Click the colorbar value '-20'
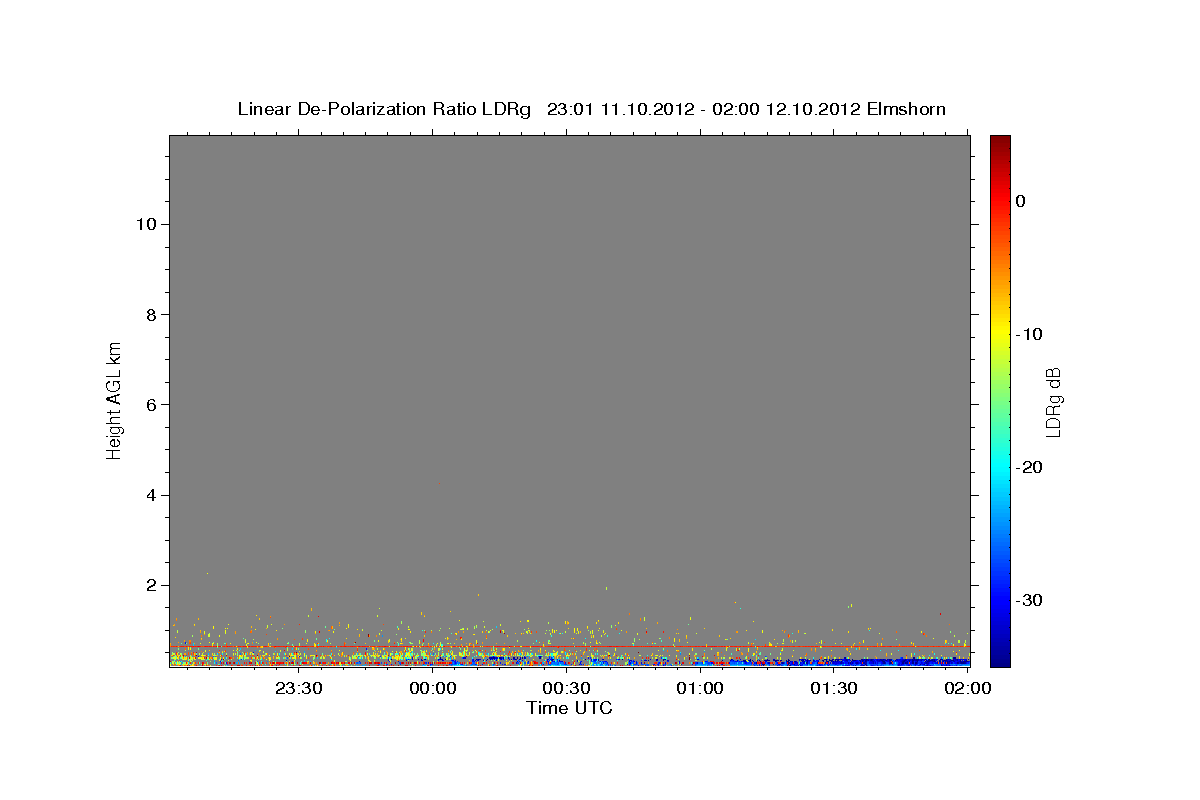1200x800 pixels. point(1030,467)
